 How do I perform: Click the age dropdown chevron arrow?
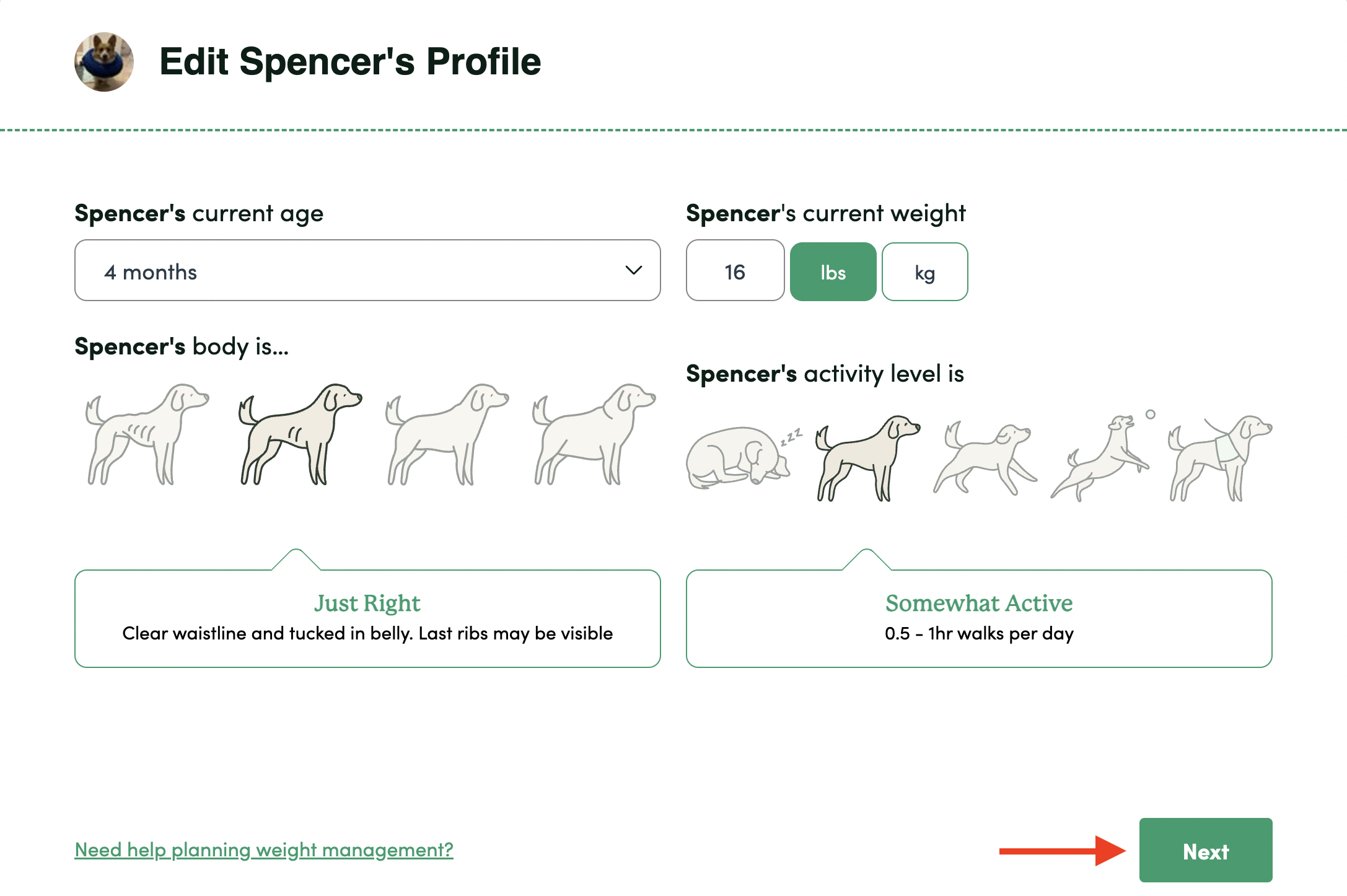click(x=633, y=270)
